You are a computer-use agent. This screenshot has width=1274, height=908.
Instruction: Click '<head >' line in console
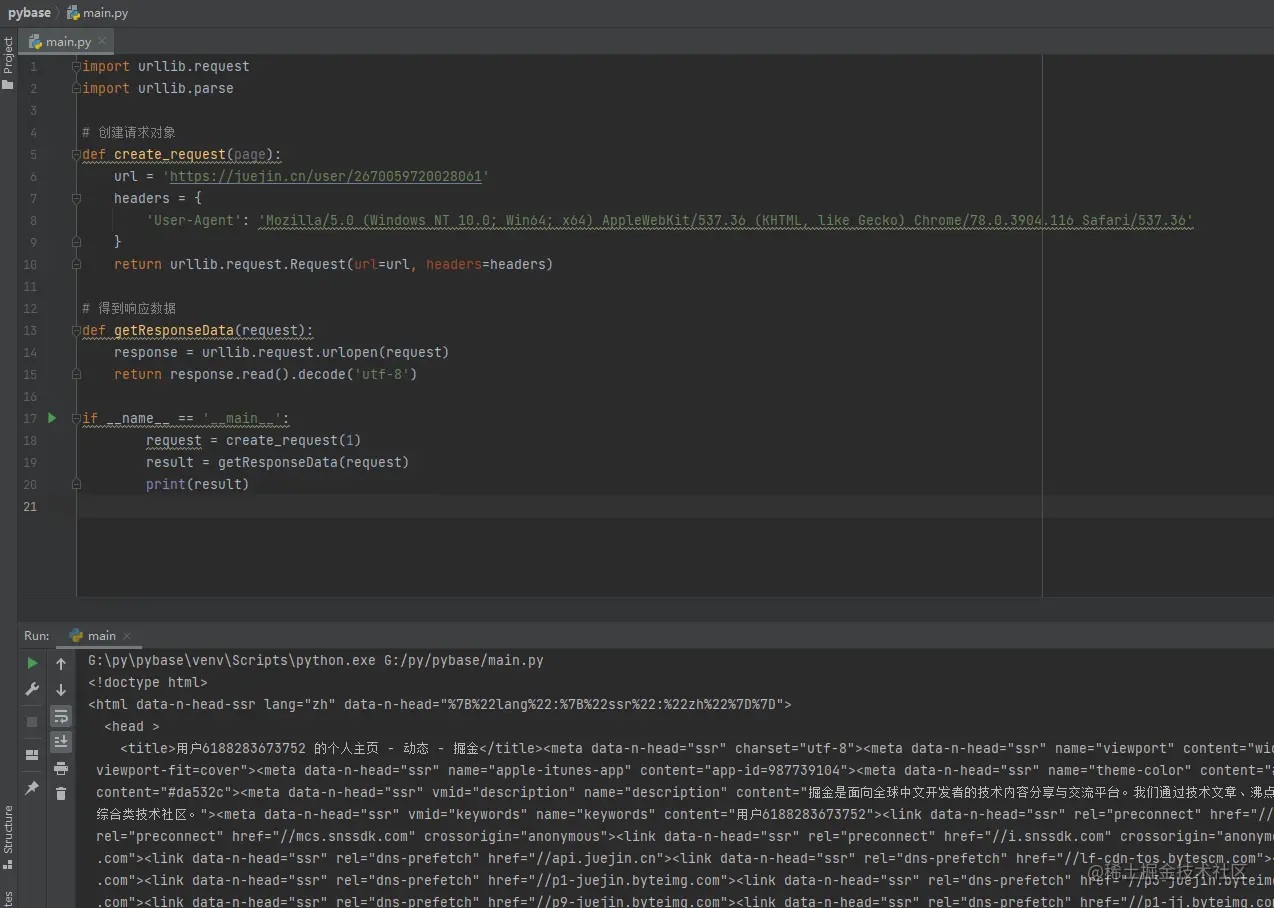(132, 726)
